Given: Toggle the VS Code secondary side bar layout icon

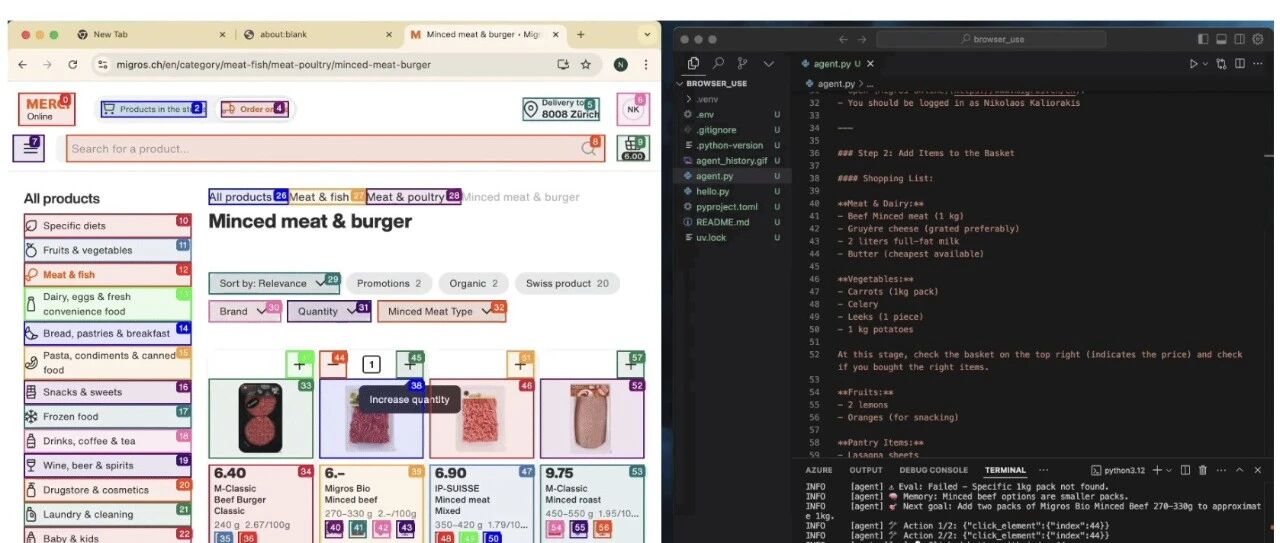Looking at the screenshot, I should (x=1240, y=39).
